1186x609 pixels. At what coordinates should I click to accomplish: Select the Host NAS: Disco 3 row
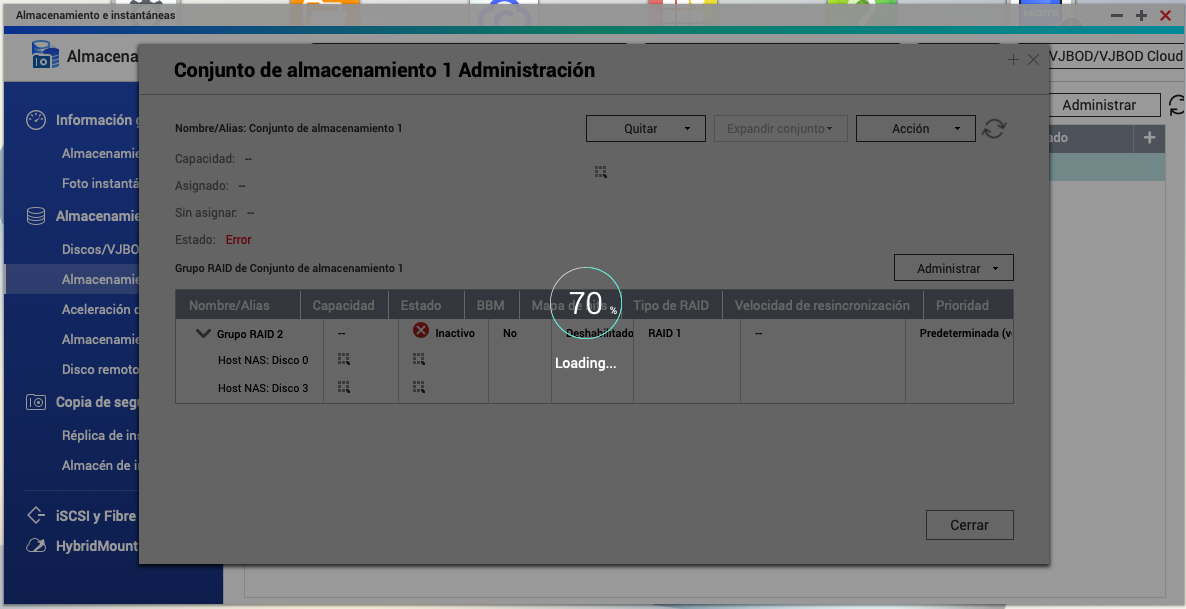click(x=263, y=387)
